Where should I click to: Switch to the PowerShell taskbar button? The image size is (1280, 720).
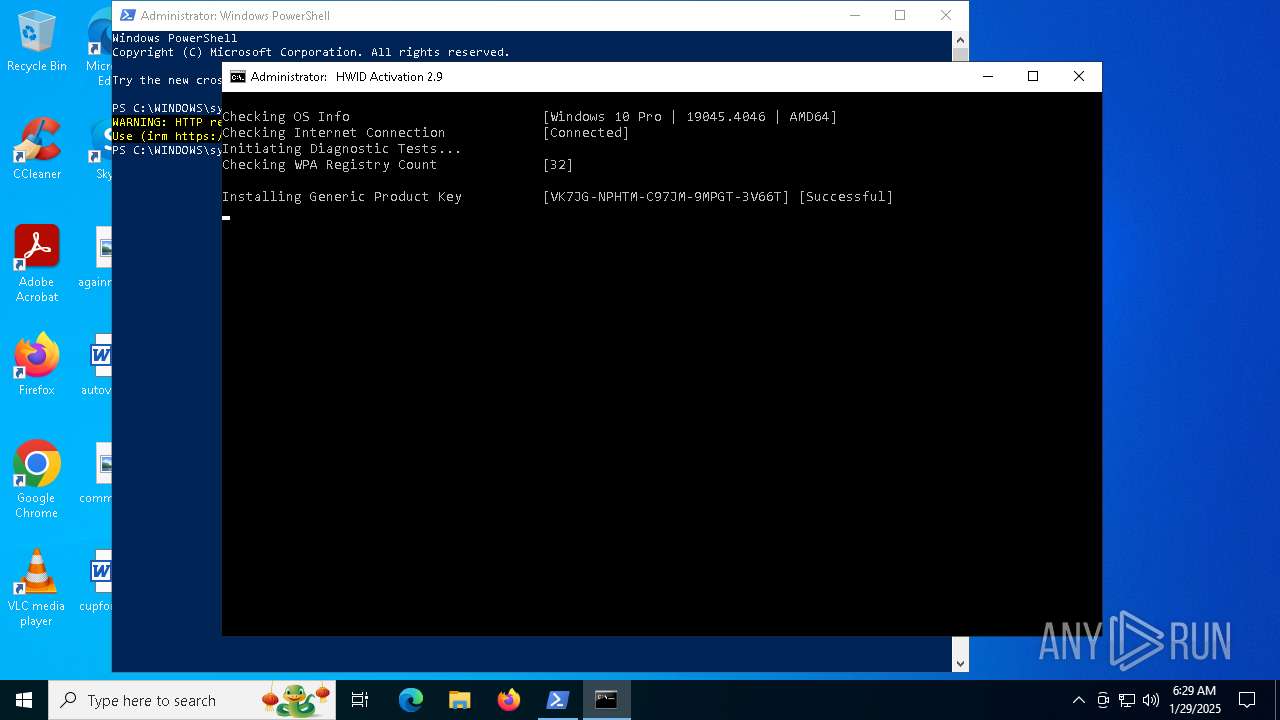pyautogui.click(x=558, y=700)
